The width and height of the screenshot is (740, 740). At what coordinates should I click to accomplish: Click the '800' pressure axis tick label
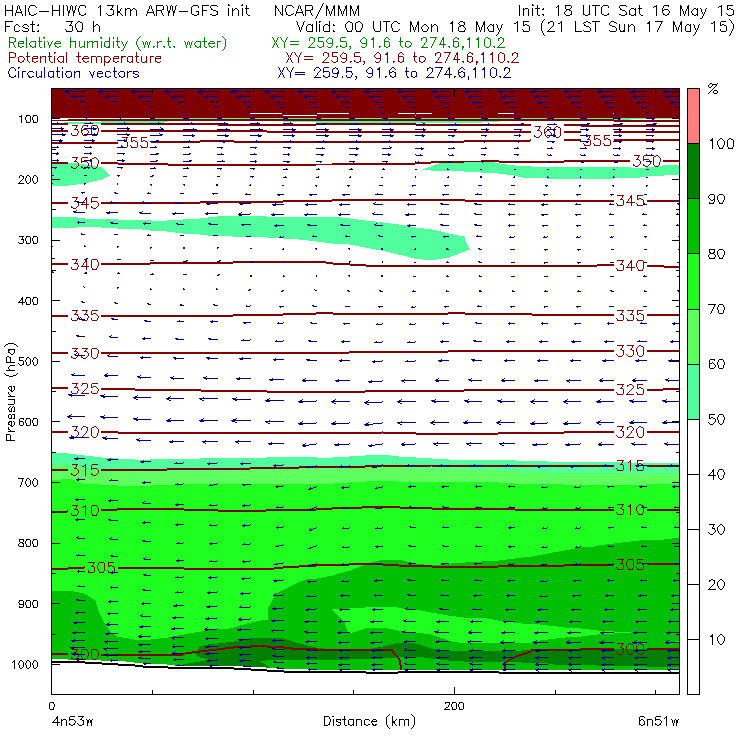28,543
